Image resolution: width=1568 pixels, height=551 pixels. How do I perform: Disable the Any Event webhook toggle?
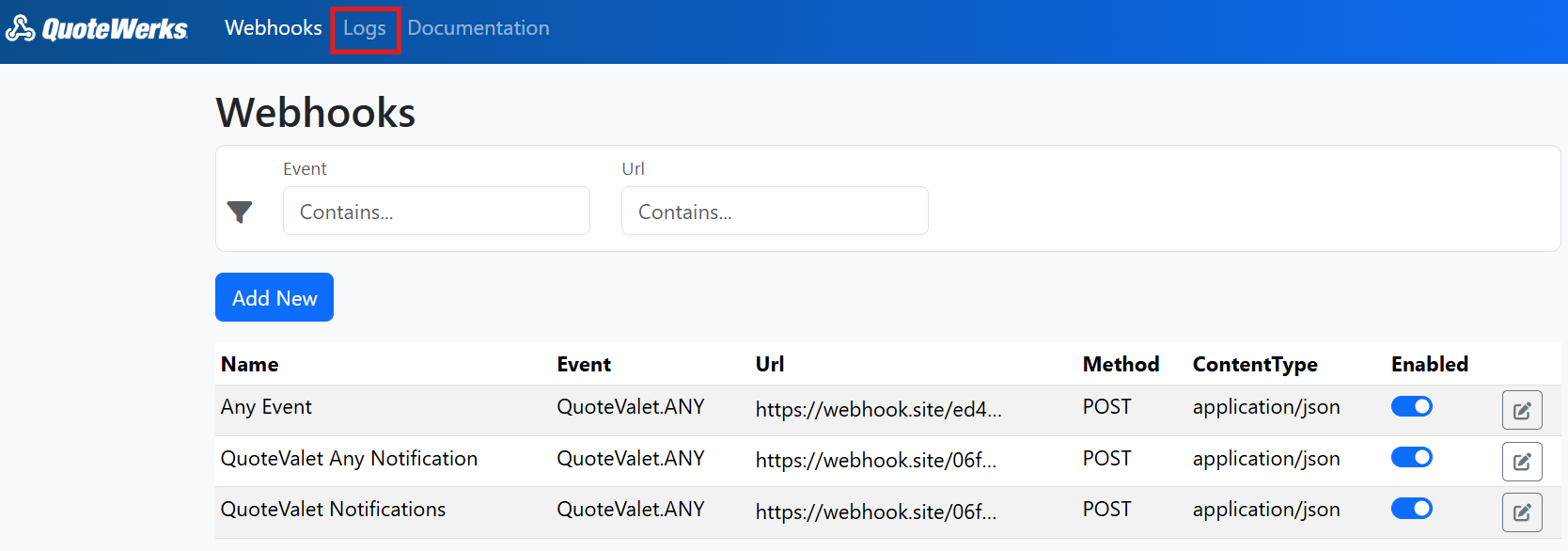(x=1411, y=406)
